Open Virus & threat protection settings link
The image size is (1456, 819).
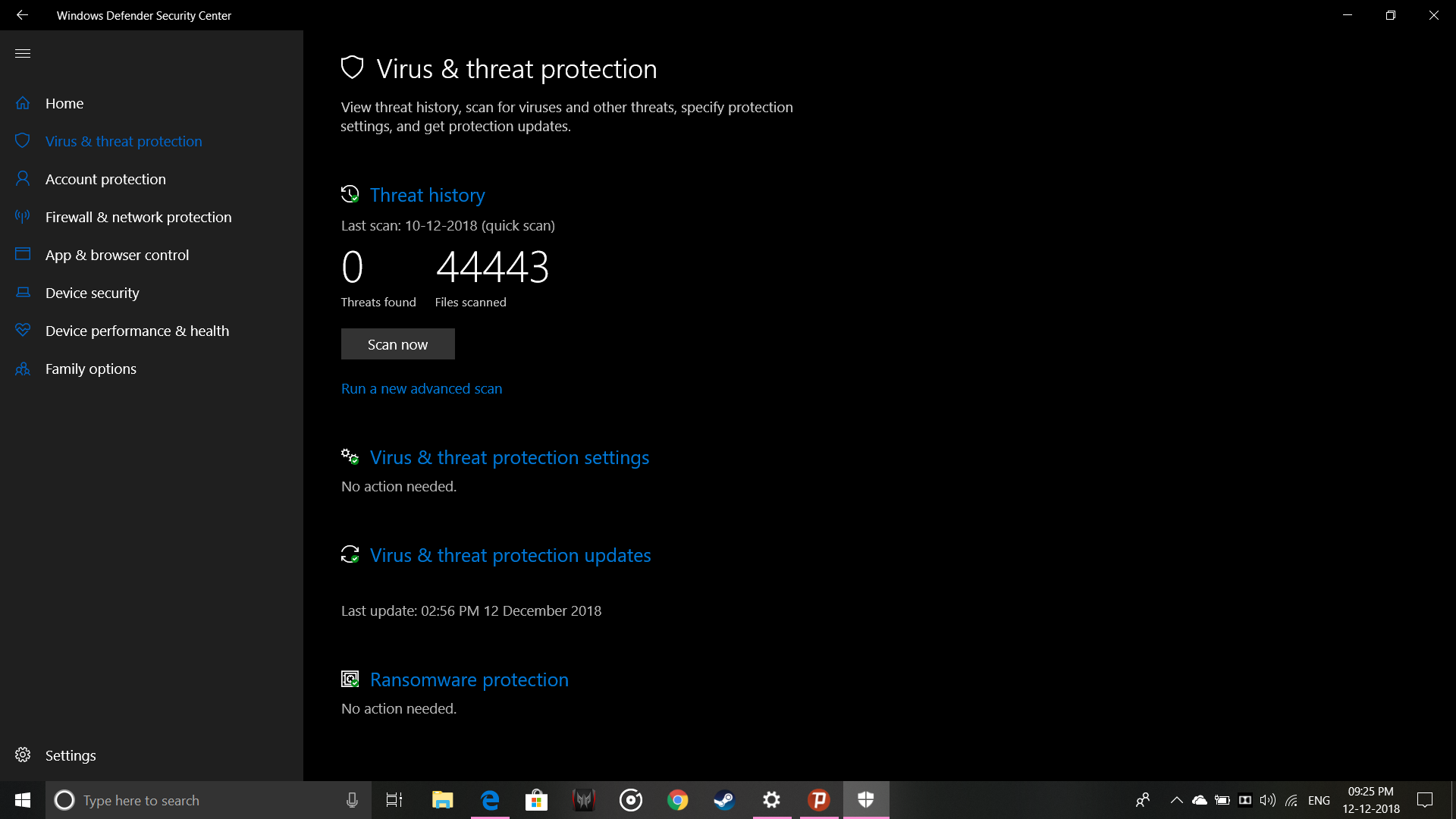(x=510, y=457)
